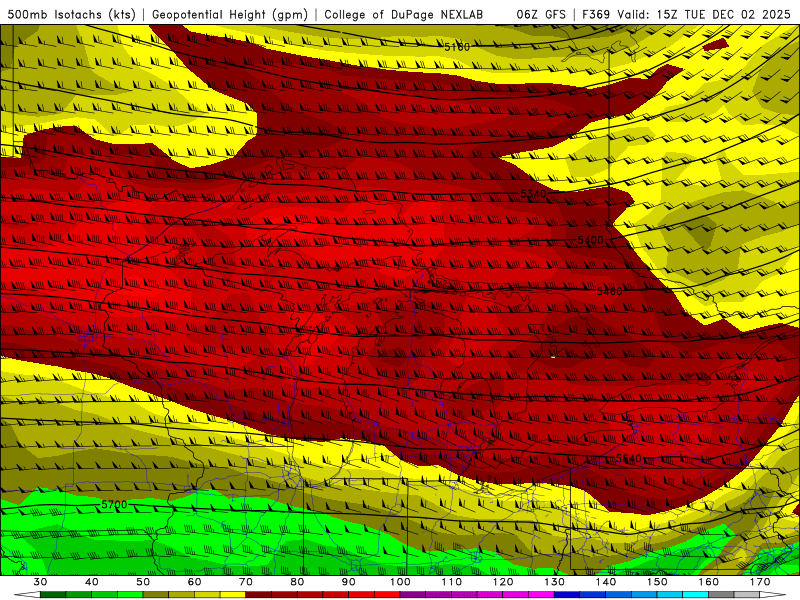The width and height of the screenshot is (800, 600).
Task: Click the "15Z TUE DEC 02 2025" valid time
Action: 723,15
